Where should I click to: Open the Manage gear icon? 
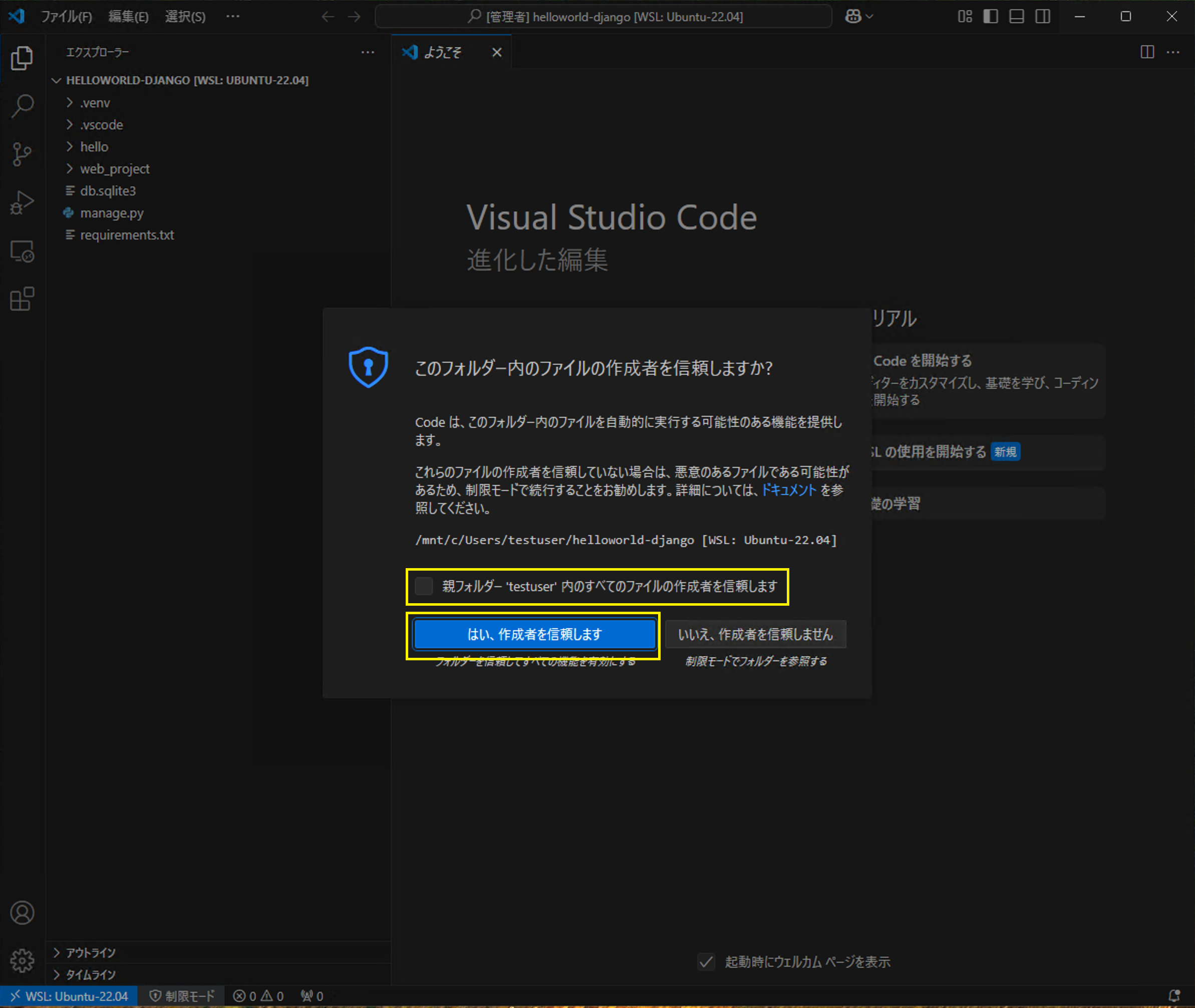pyautogui.click(x=22, y=960)
